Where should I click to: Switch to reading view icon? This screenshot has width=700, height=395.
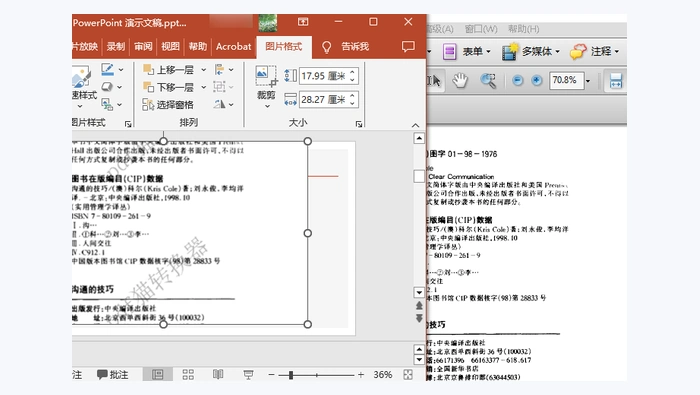point(218,374)
